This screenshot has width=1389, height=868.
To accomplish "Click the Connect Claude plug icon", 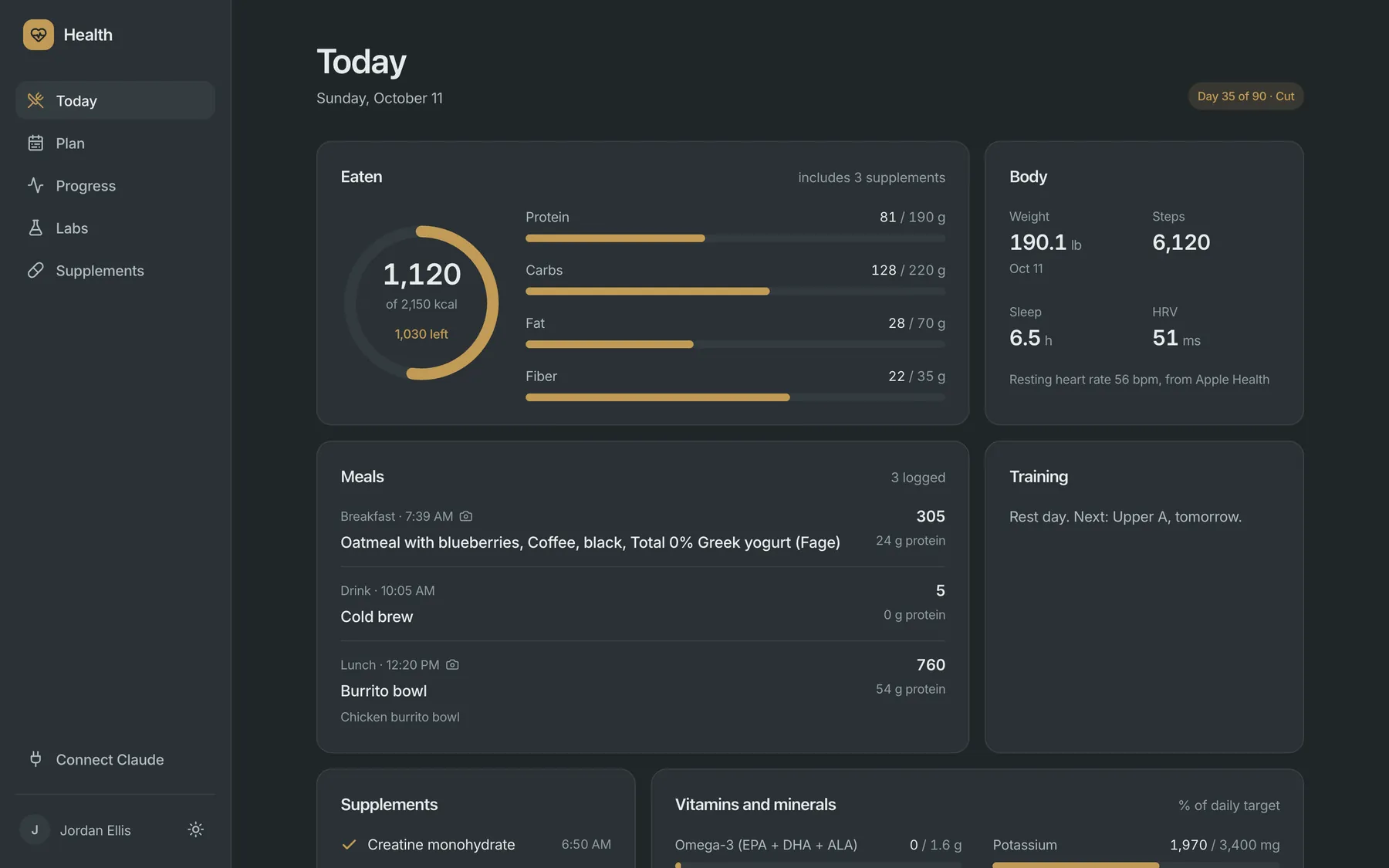I will [35, 759].
